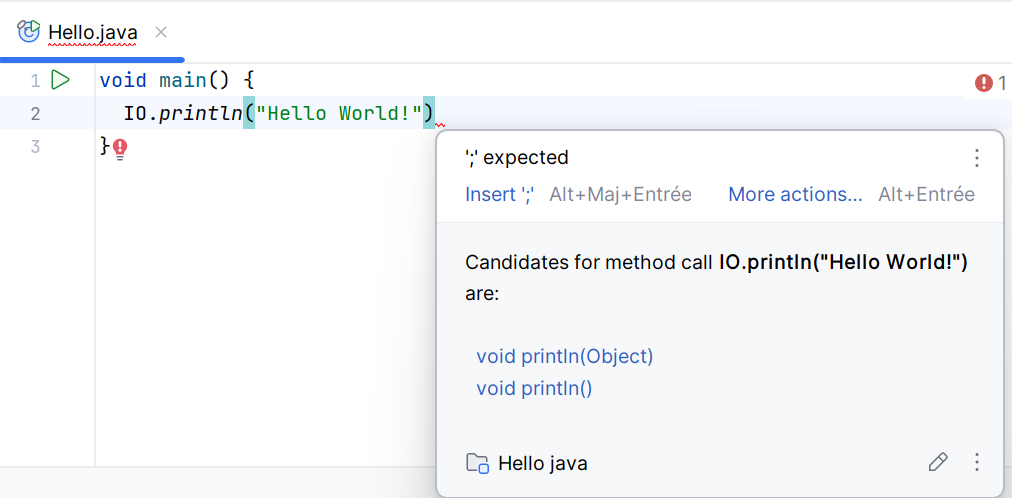This screenshot has width=1012, height=498.
Task: Click the green Run icon beside main
Action: tap(60, 80)
